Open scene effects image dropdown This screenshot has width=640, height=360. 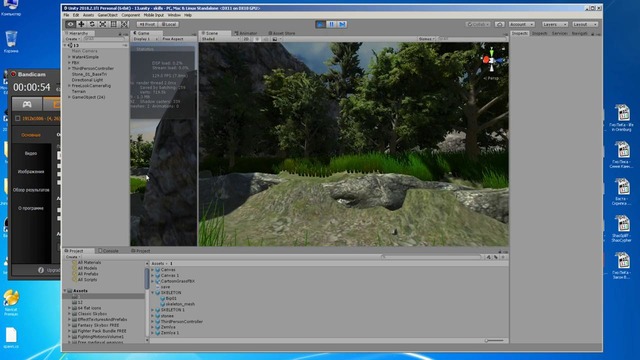tap(277, 39)
